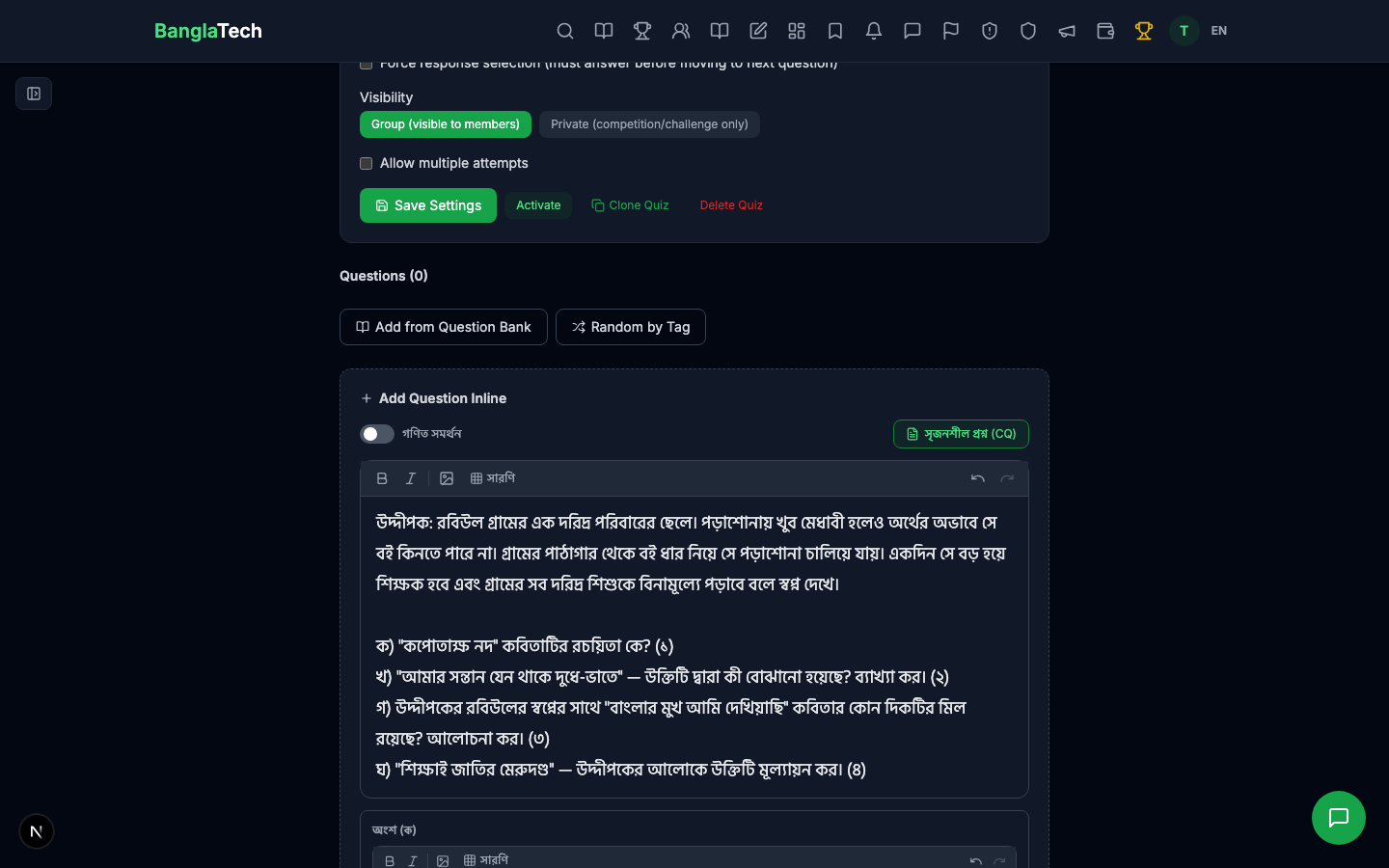Select Private visibility option
This screenshot has width=1389, height=868.
pos(649,124)
